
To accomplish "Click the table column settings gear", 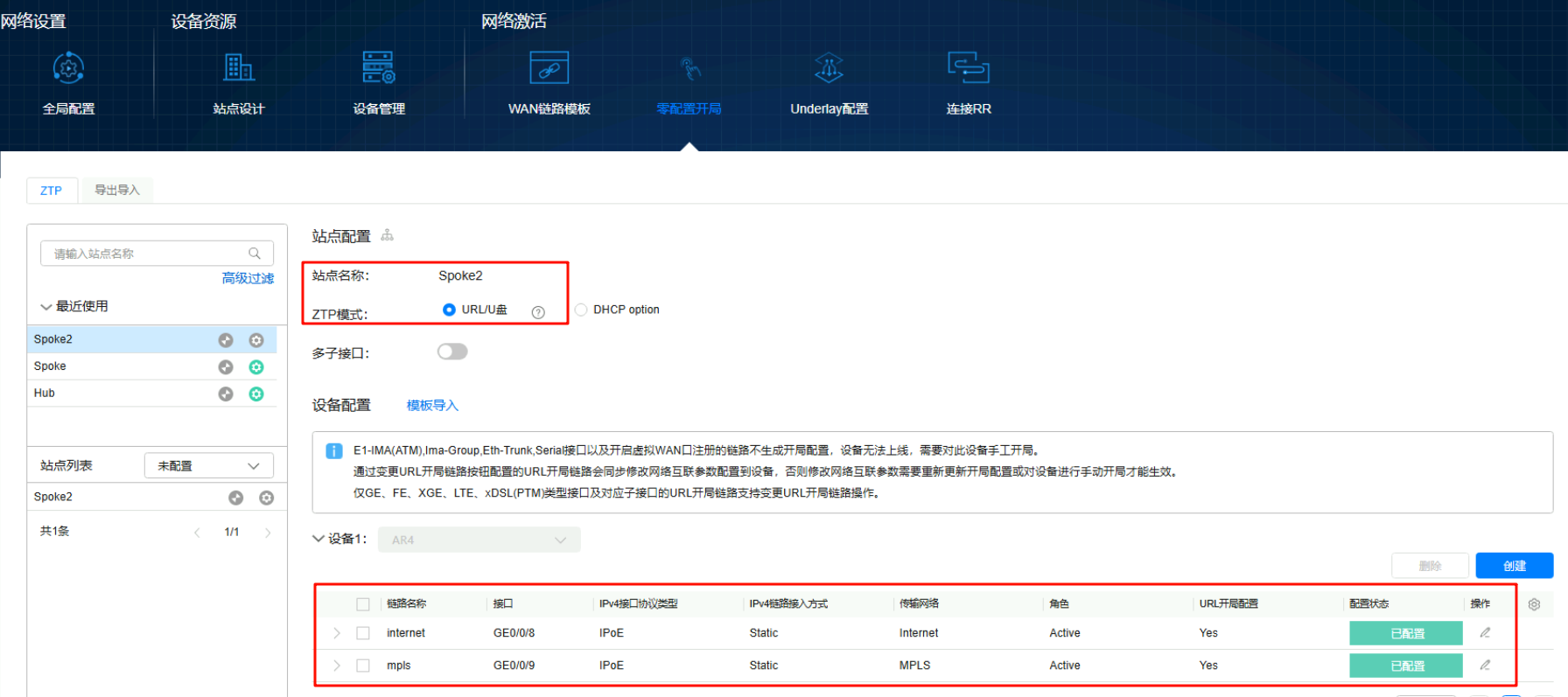I will point(1534,604).
